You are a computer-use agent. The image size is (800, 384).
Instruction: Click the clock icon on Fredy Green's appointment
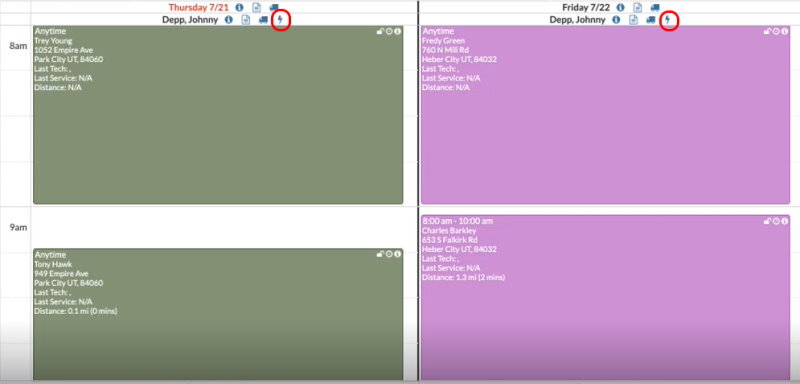point(776,32)
